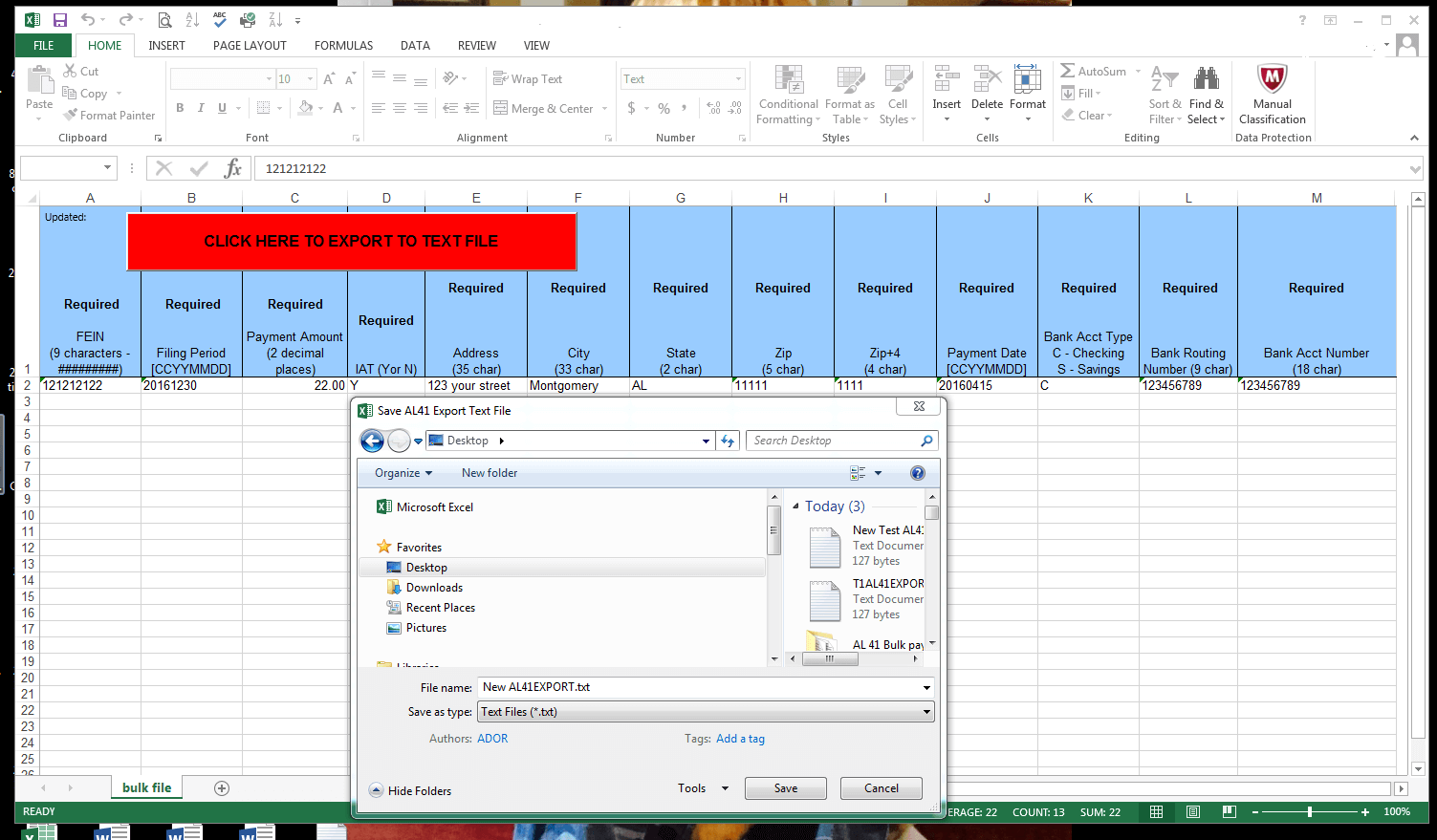Click the zoom slider handle in status bar
This screenshot has width=1437, height=840.
1310,812
